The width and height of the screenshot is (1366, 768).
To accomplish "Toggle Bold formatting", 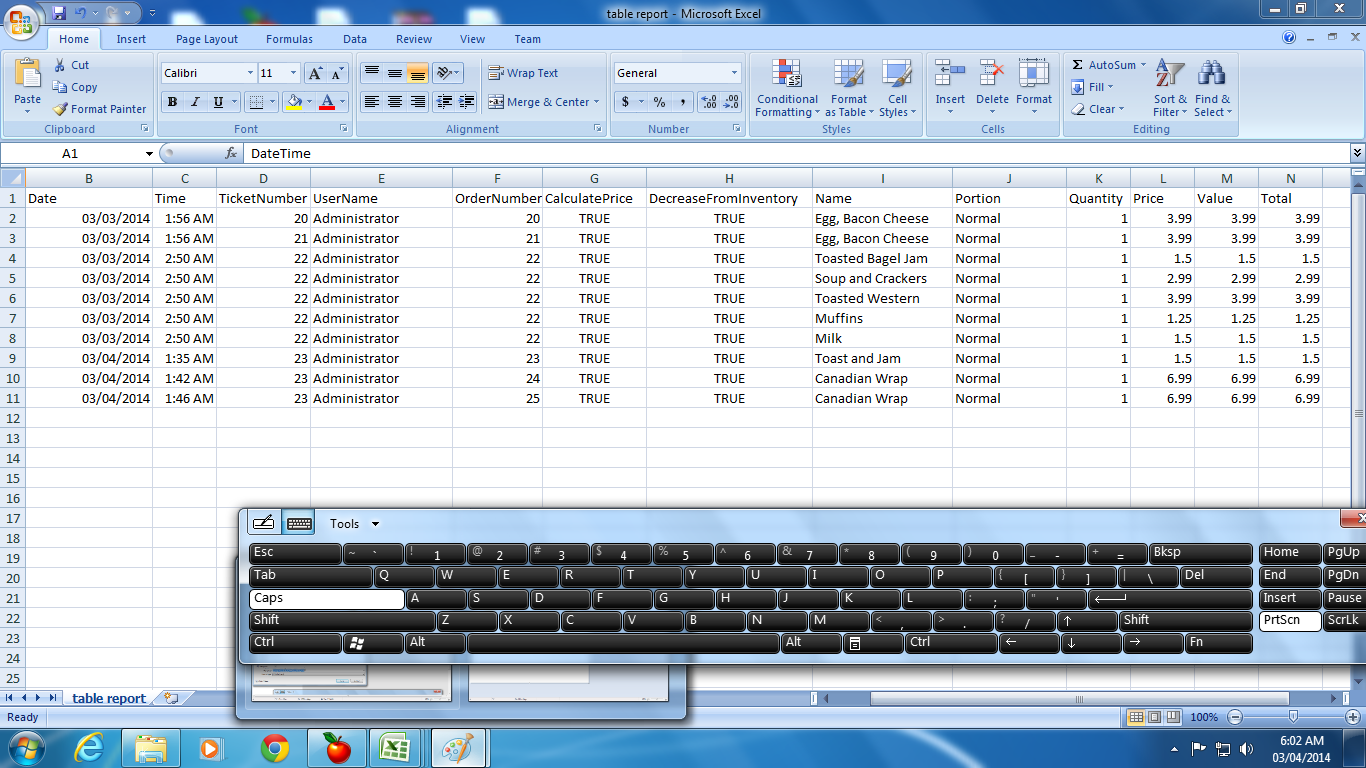I will (172, 102).
